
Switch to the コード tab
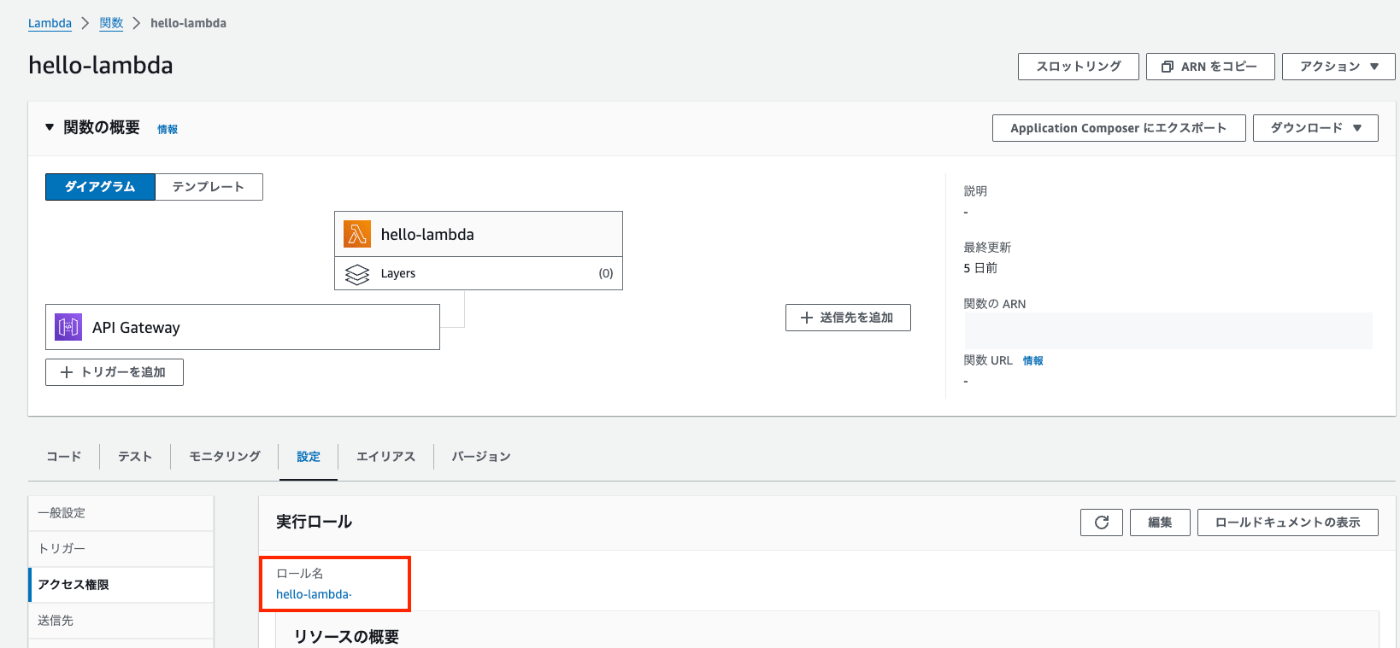64,456
